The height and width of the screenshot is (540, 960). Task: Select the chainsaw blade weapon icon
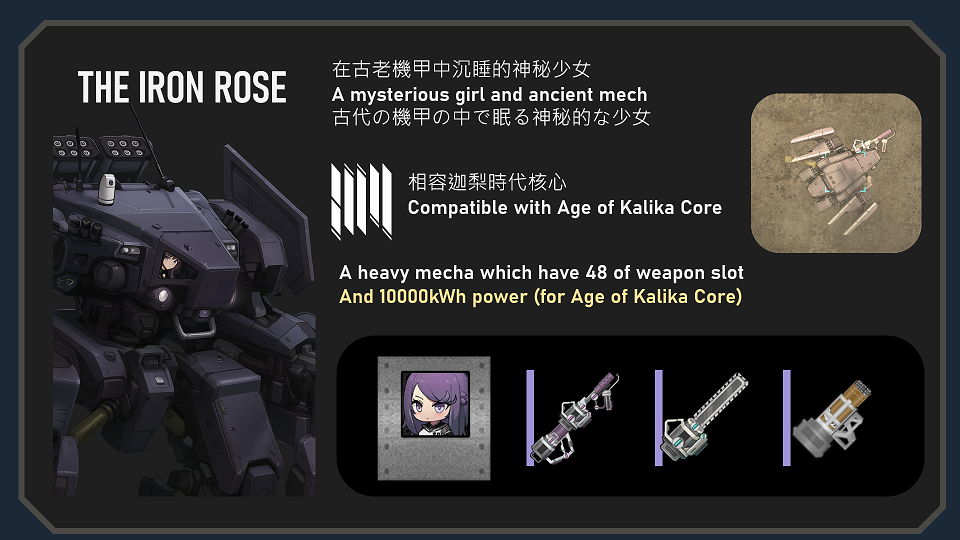point(704,416)
